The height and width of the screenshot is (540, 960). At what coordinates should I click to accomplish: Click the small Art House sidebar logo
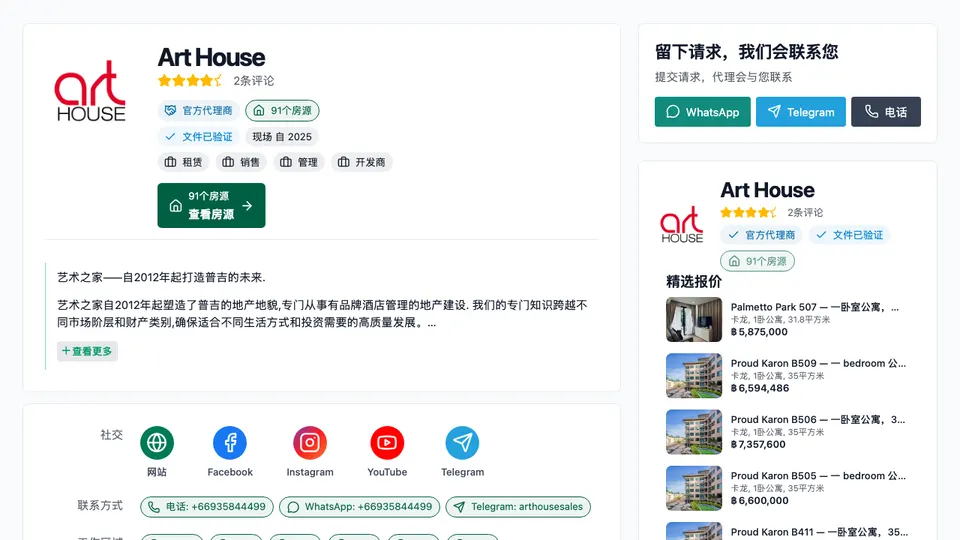click(x=681, y=225)
